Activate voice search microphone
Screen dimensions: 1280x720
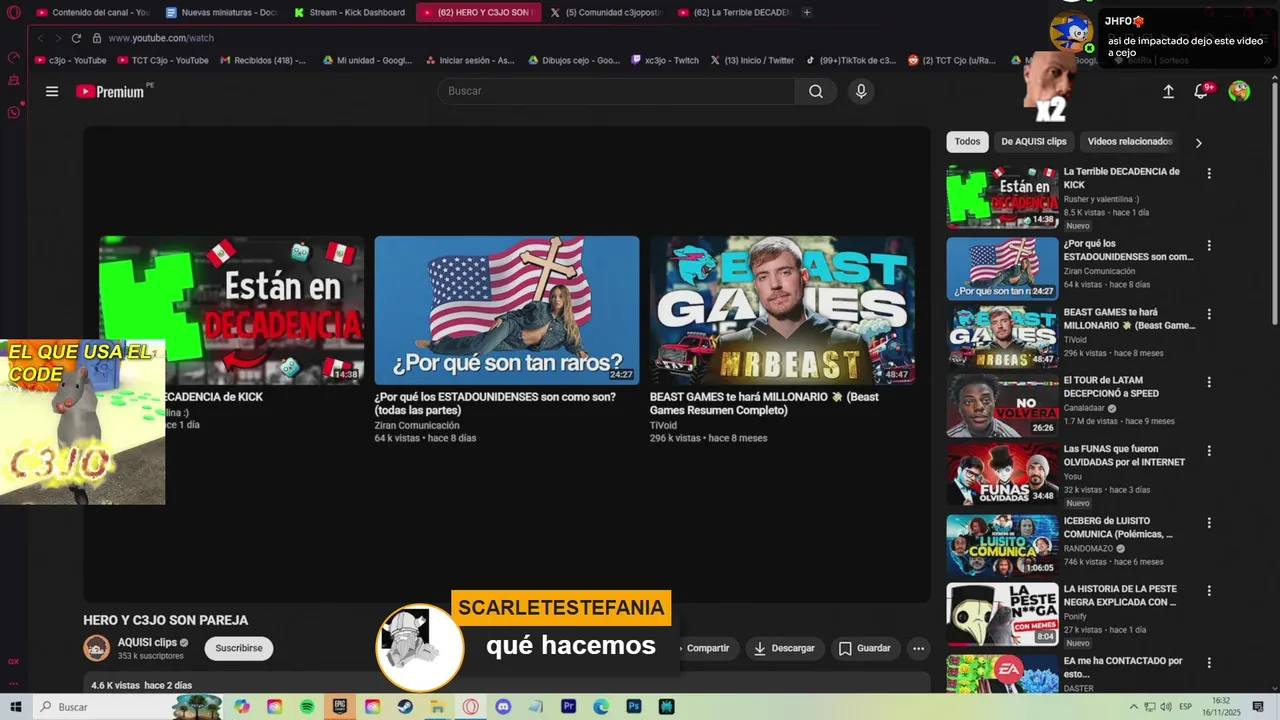860,91
